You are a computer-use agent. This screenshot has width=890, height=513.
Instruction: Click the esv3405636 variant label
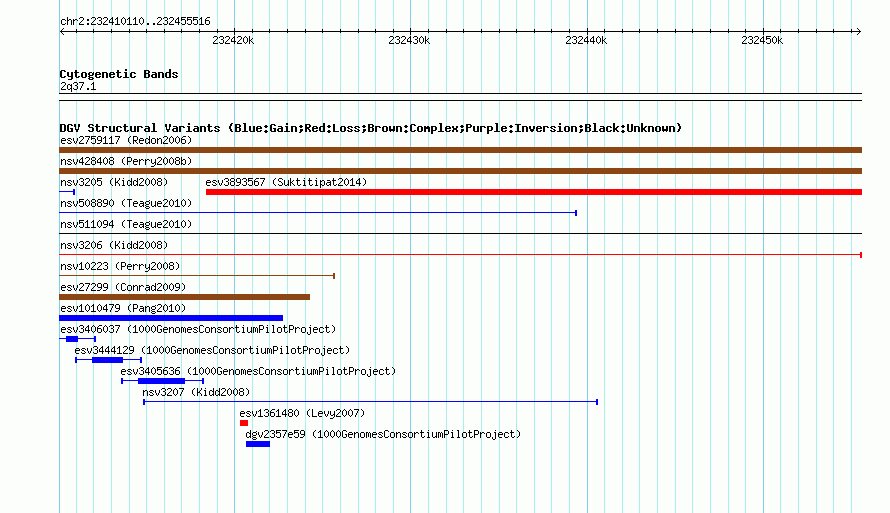[258, 371]
